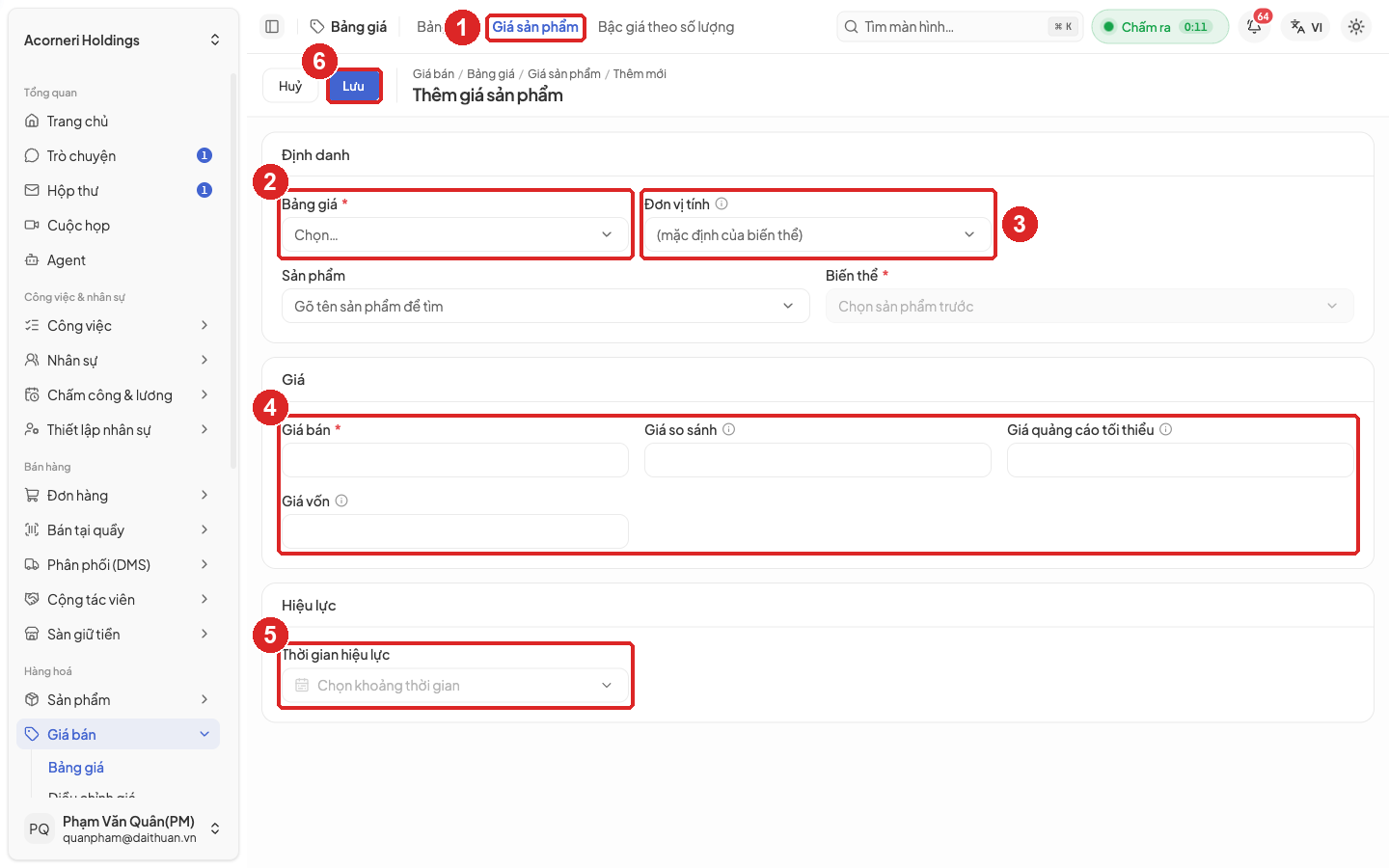1389x868 pixels.
Task: Expand Chấm công & lương in the sidebar
Action: 118,395
